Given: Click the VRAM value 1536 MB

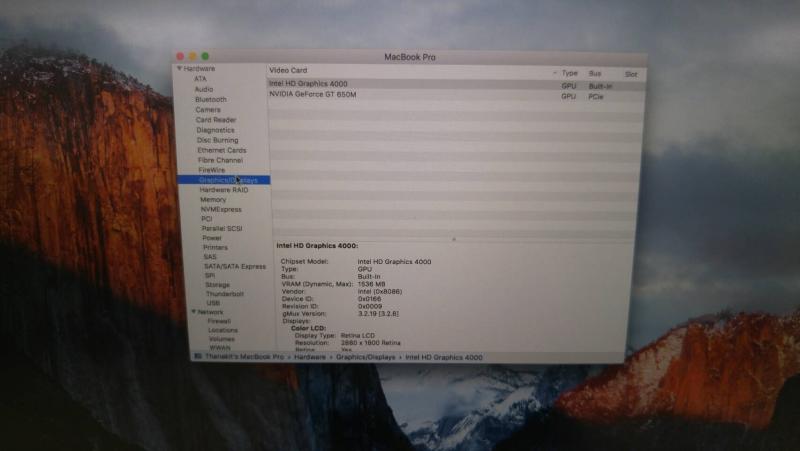Looking at the screenshot, I should point(371,284).
